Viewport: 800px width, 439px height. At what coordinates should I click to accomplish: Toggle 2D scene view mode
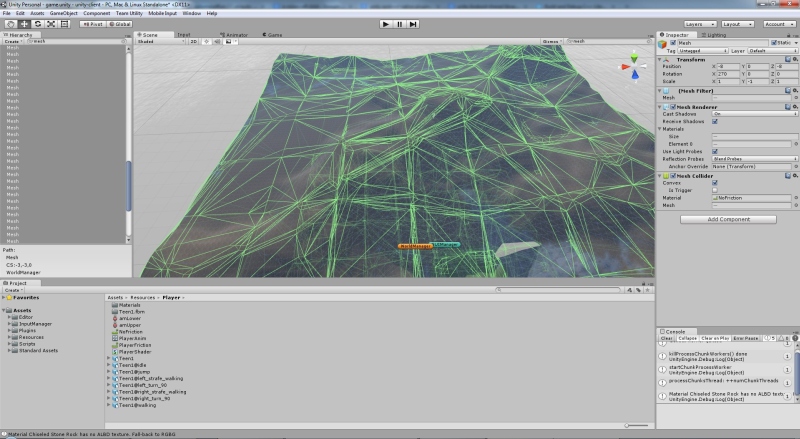(x=194, y=42)
